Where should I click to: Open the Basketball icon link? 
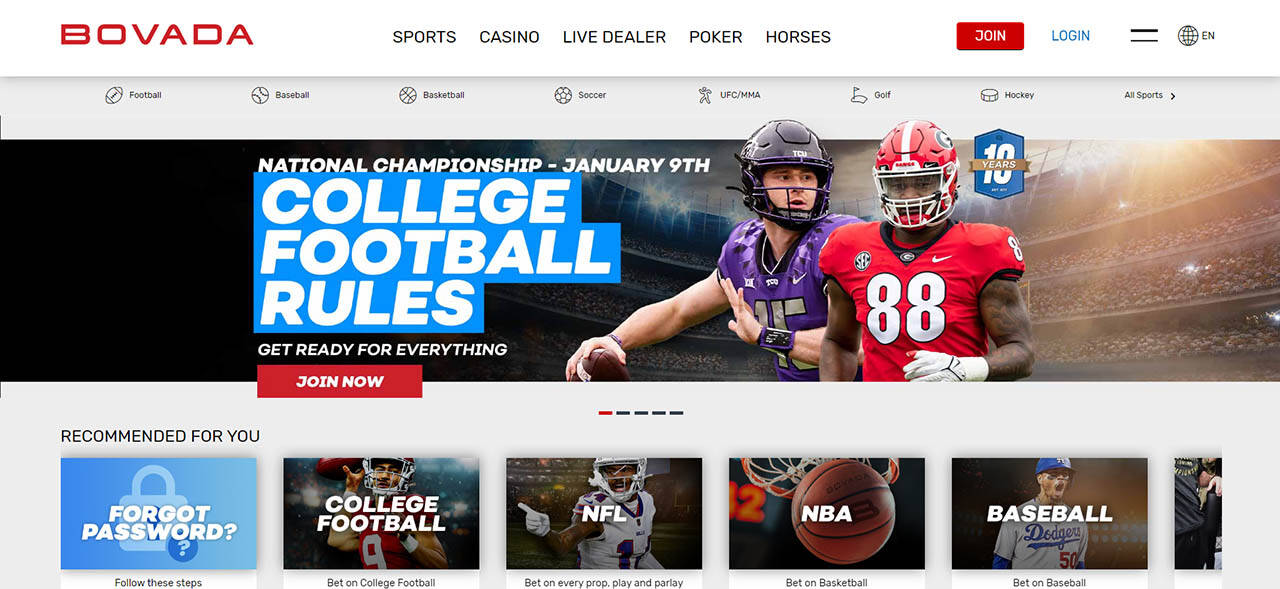[408, 95]
